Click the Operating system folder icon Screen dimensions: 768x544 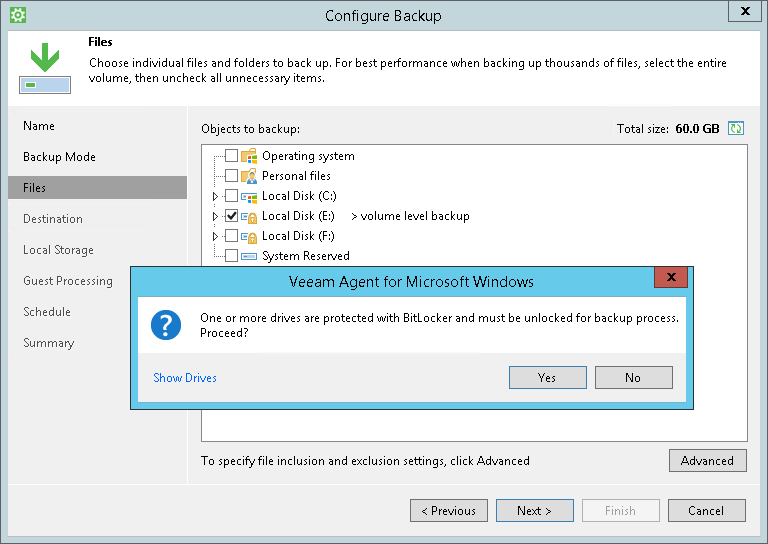249,156
